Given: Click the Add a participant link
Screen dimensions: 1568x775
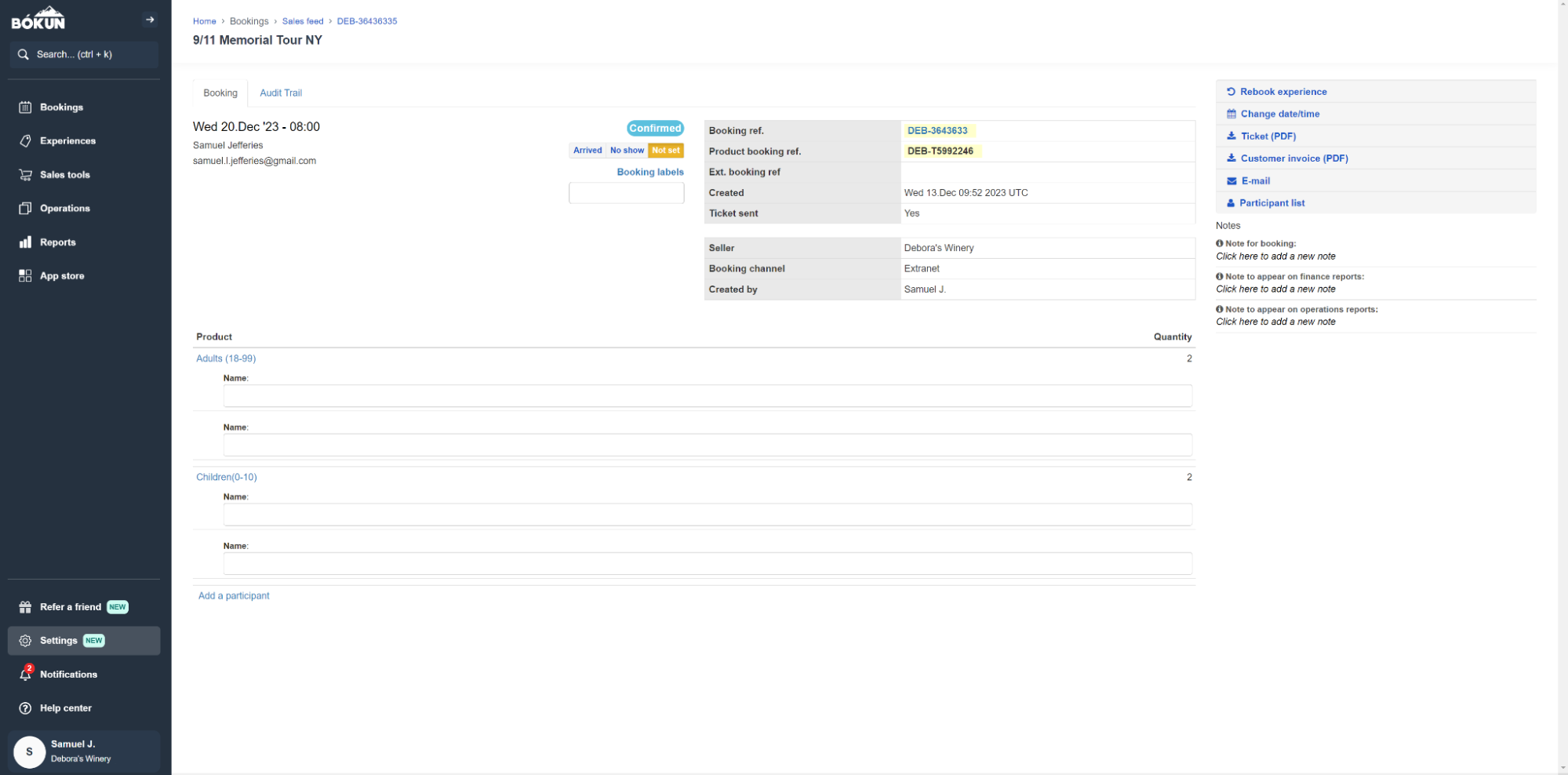Looking at the screenshot, I should point(234,596).
